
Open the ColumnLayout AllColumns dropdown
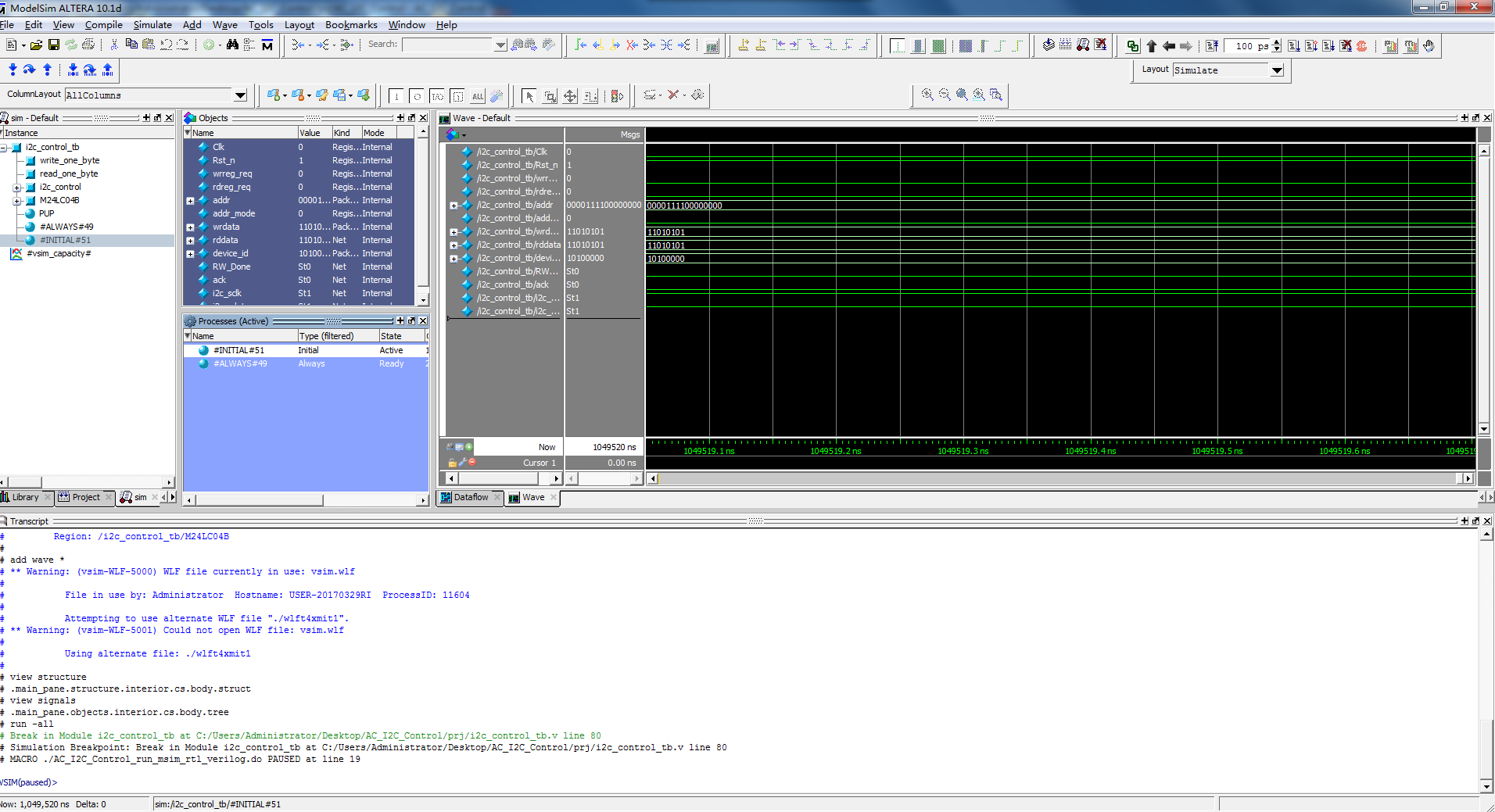(240, 95)
